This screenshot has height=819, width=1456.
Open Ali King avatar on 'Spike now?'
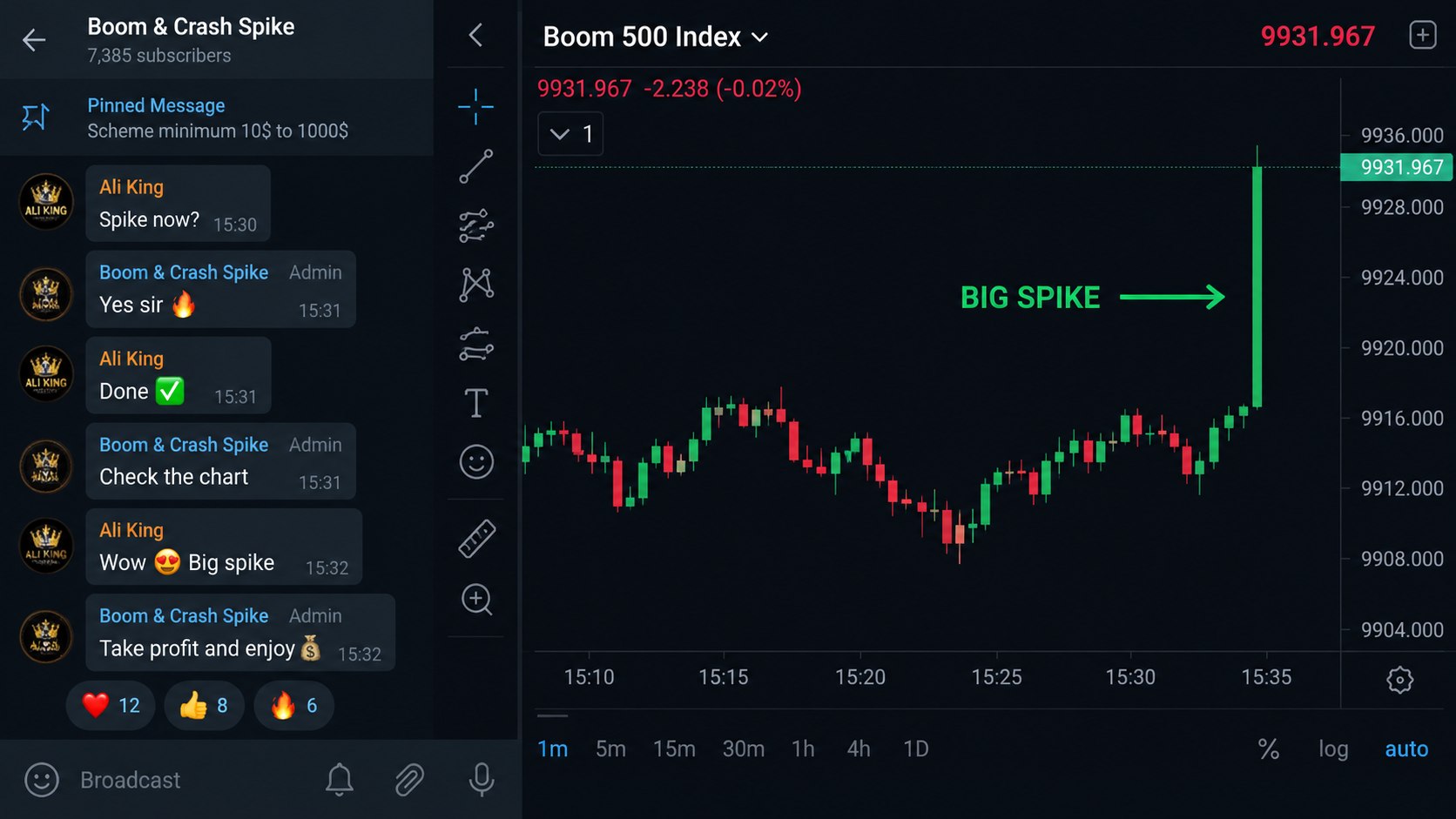46,202
